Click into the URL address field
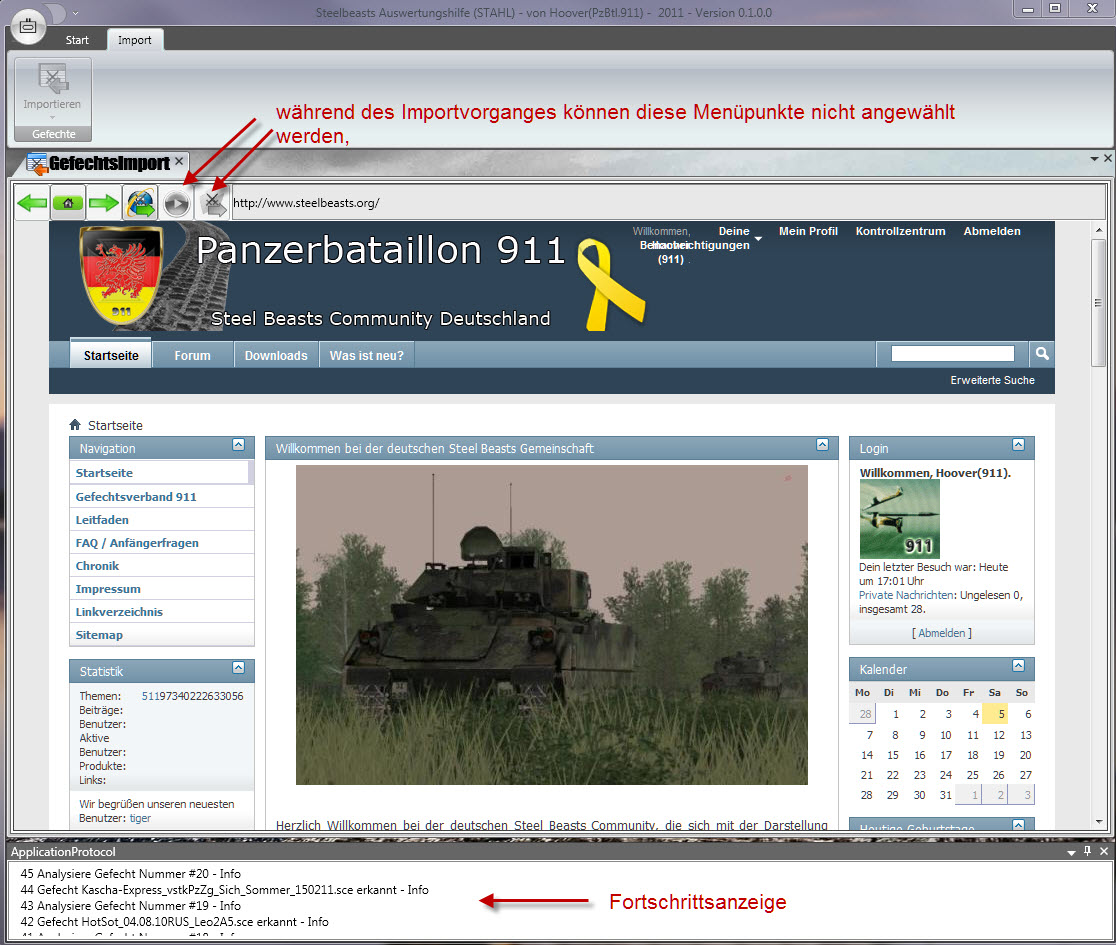1116x945 pixels. (660, 203)
